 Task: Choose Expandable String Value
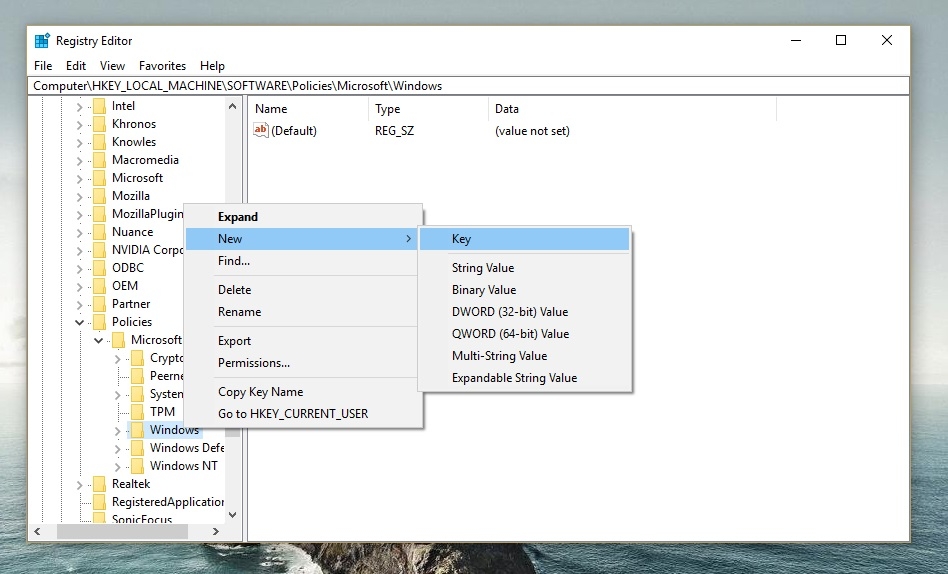tap(525, 377)
